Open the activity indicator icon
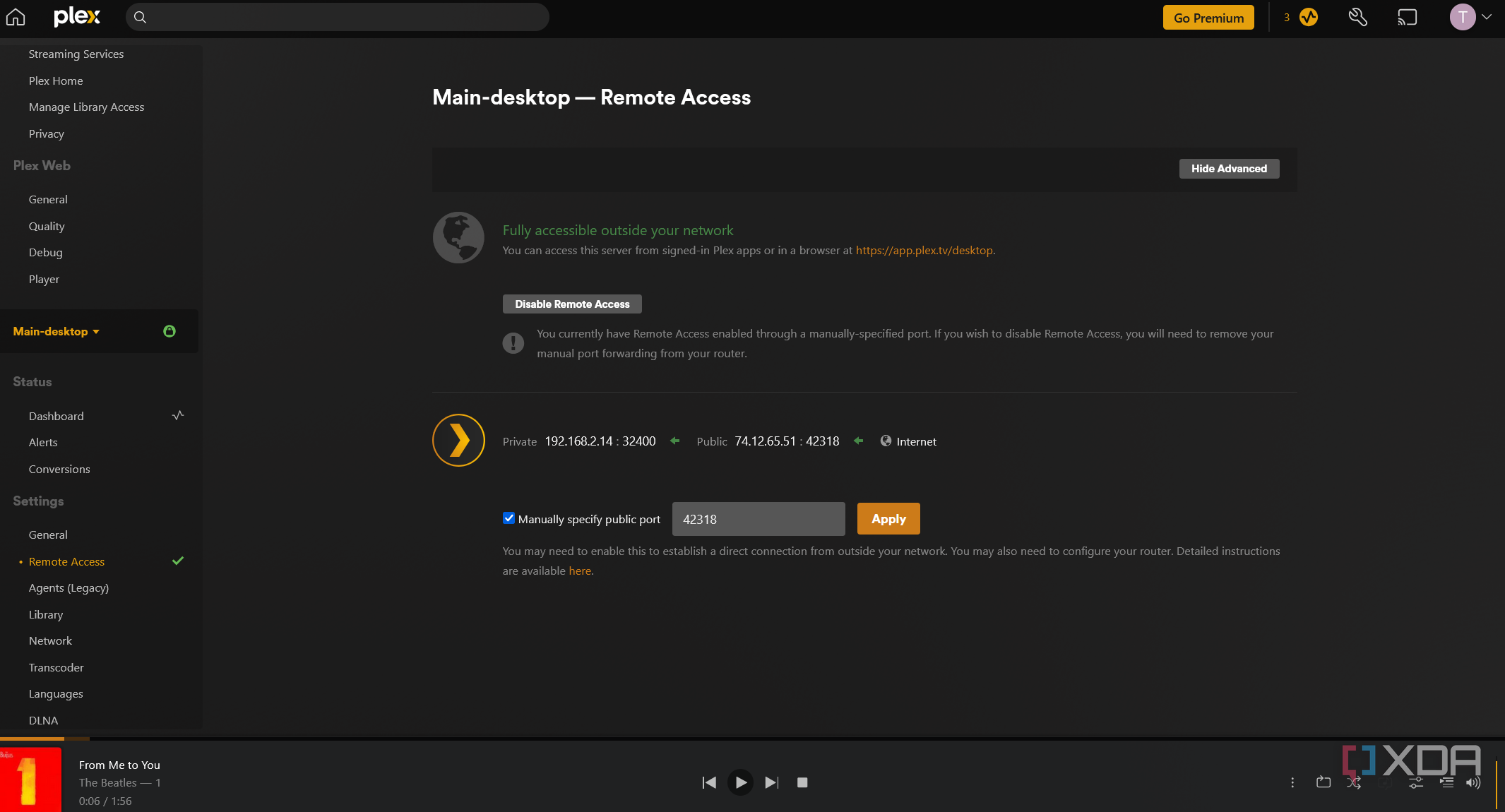 (1309, 17)
